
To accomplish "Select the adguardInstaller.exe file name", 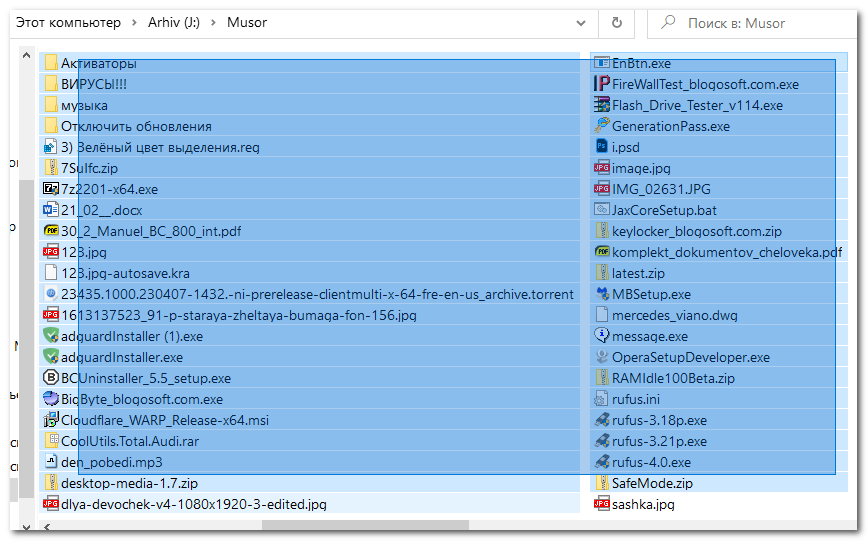I will pos(122,358).
